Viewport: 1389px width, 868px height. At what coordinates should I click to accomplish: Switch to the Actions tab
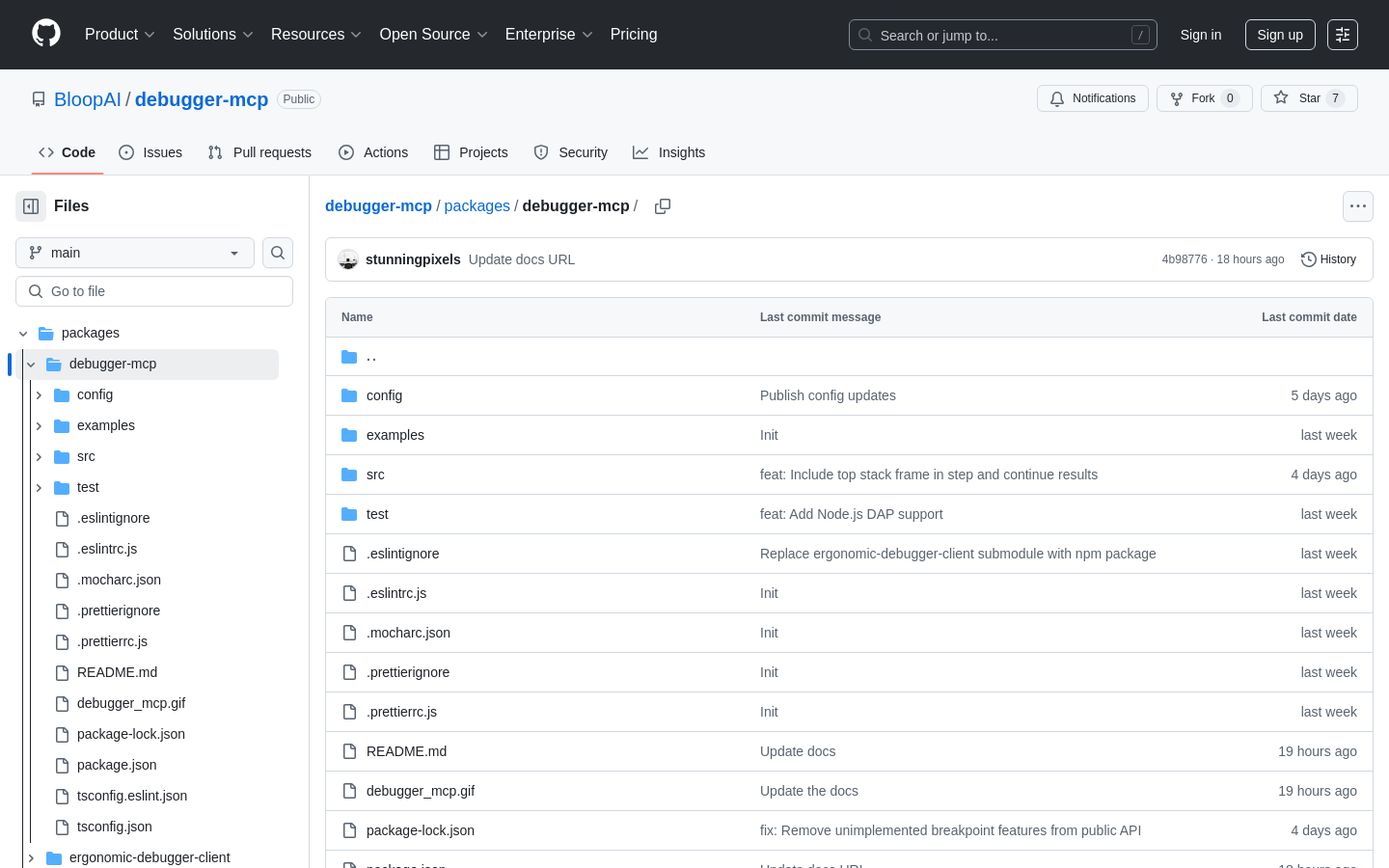coord(373,152)
